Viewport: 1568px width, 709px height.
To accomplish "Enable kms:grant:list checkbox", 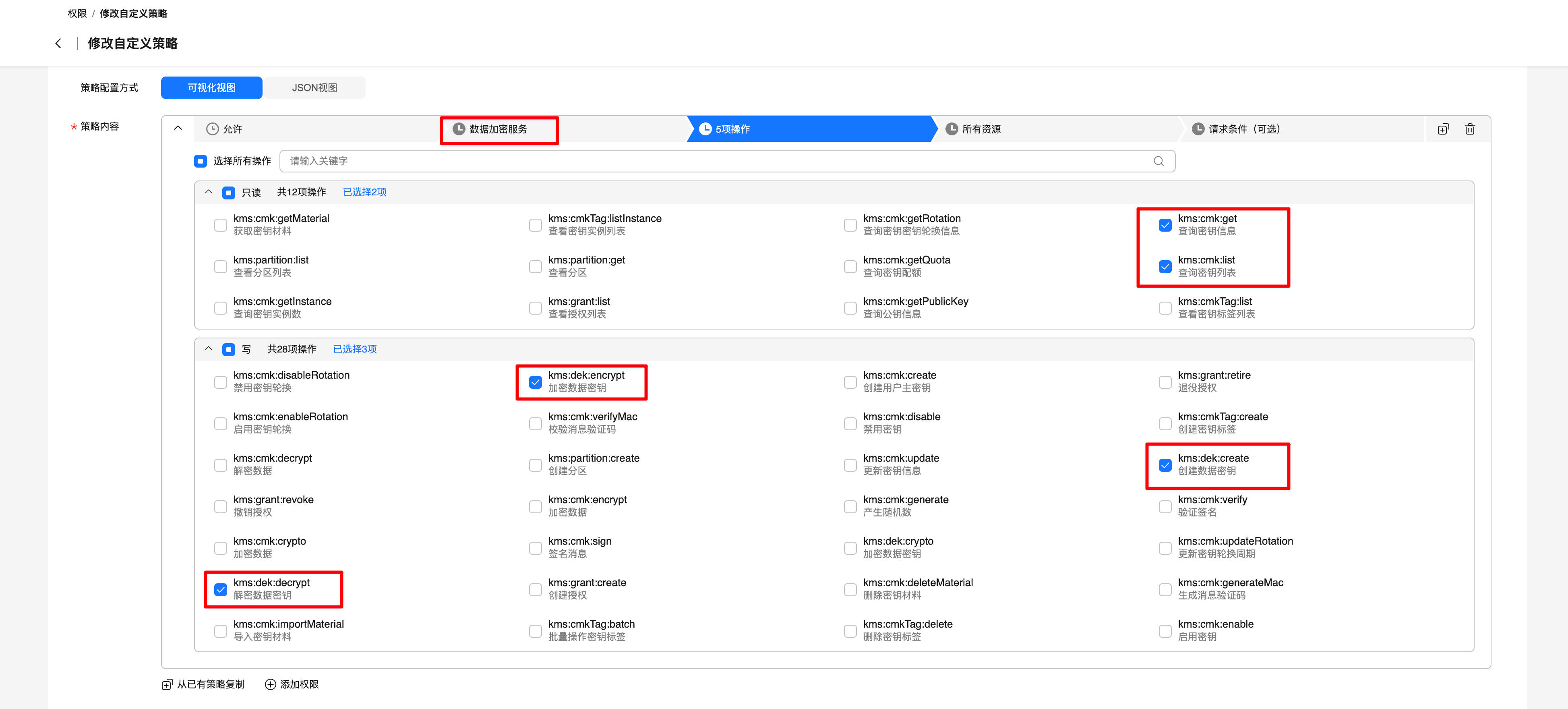I will (x=536, y=308).
